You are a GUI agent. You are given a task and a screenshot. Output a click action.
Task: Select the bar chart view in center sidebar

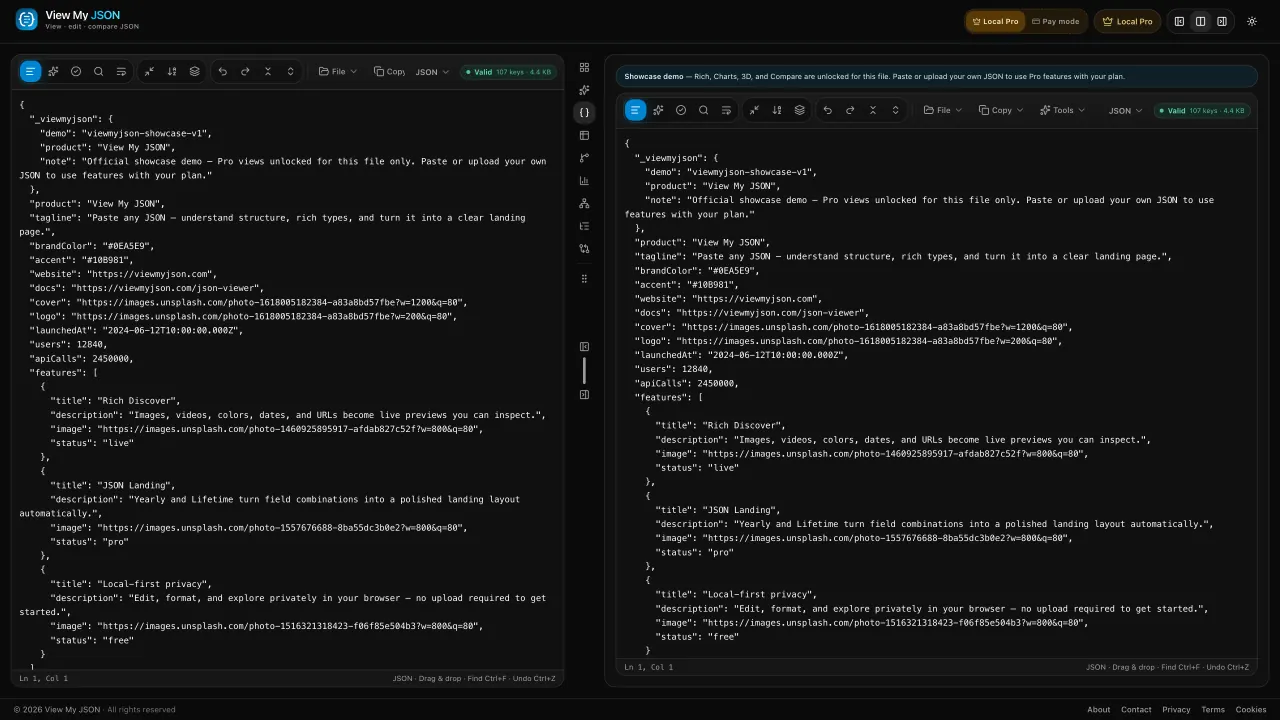pyautogui.click(x=584, y=181)
